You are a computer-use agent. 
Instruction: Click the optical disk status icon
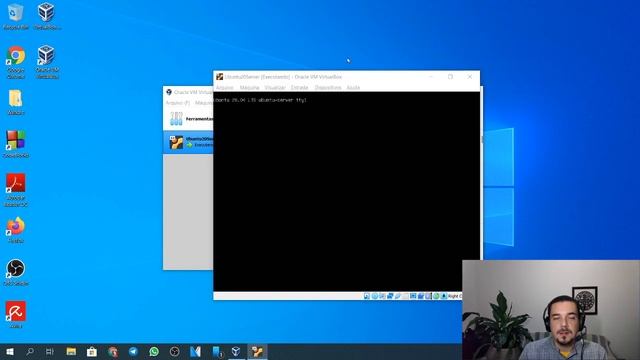[375, 296]
